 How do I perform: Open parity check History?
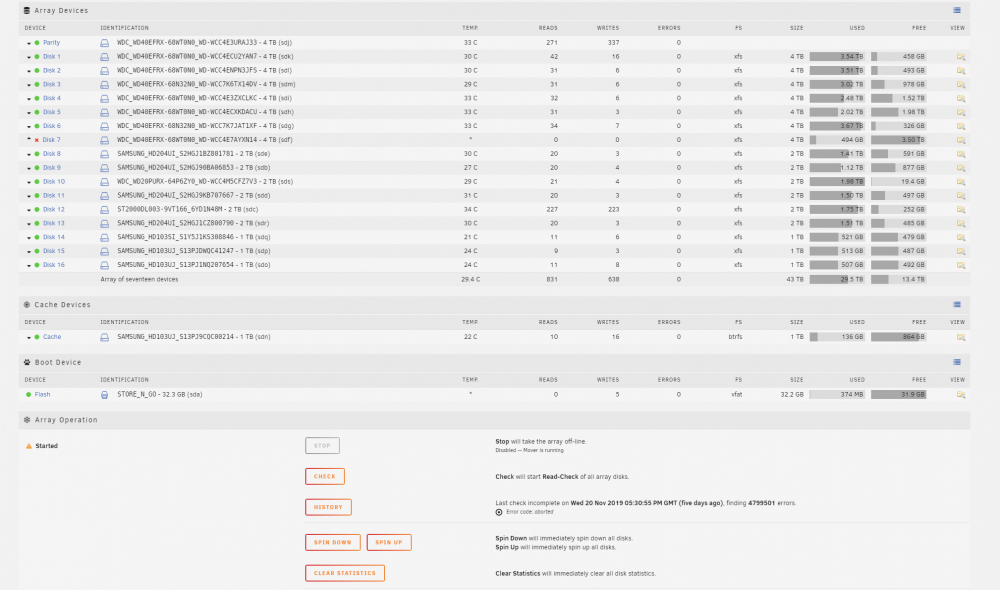[x=328, y=507]
